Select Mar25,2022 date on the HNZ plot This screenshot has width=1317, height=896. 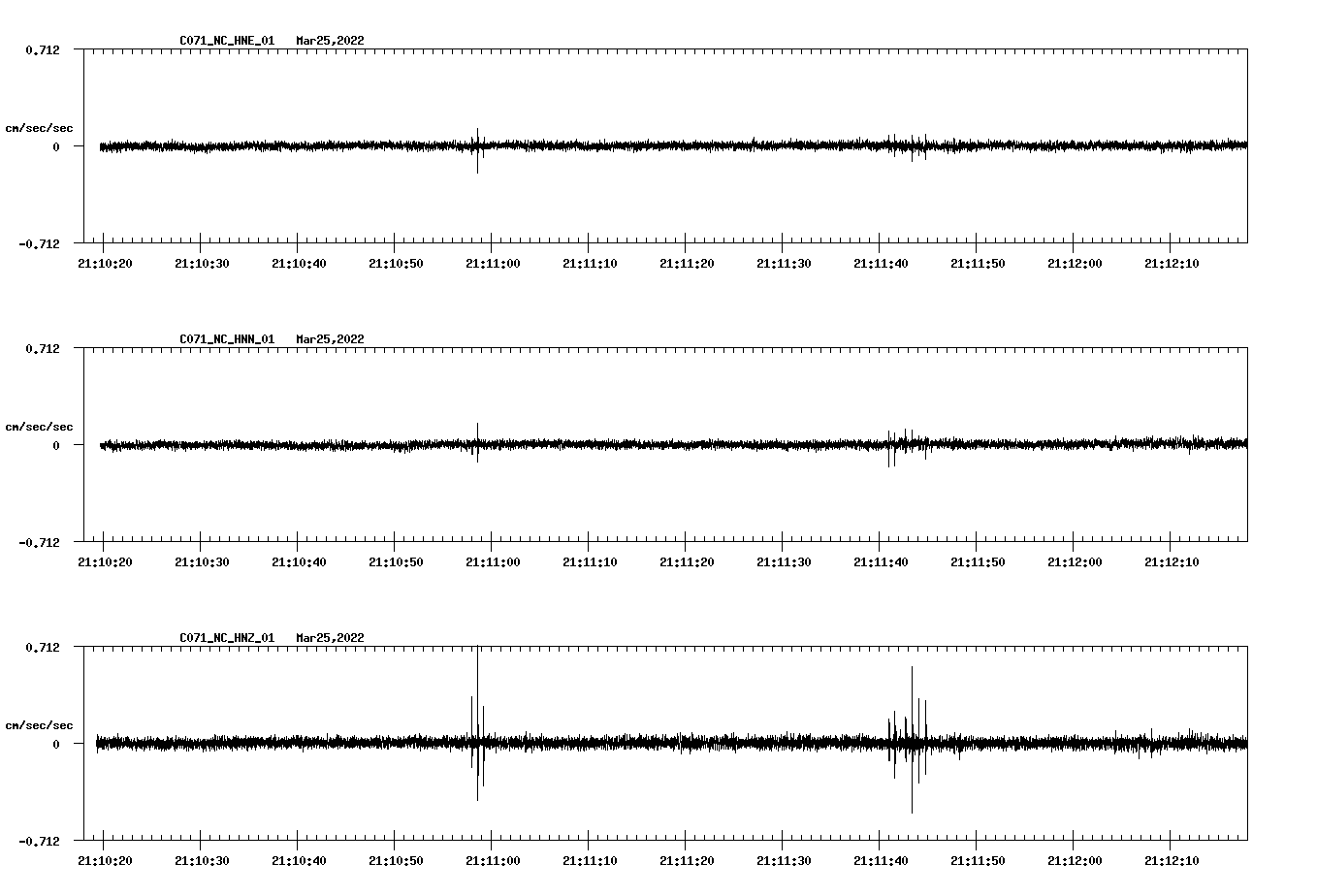point(330,638)
